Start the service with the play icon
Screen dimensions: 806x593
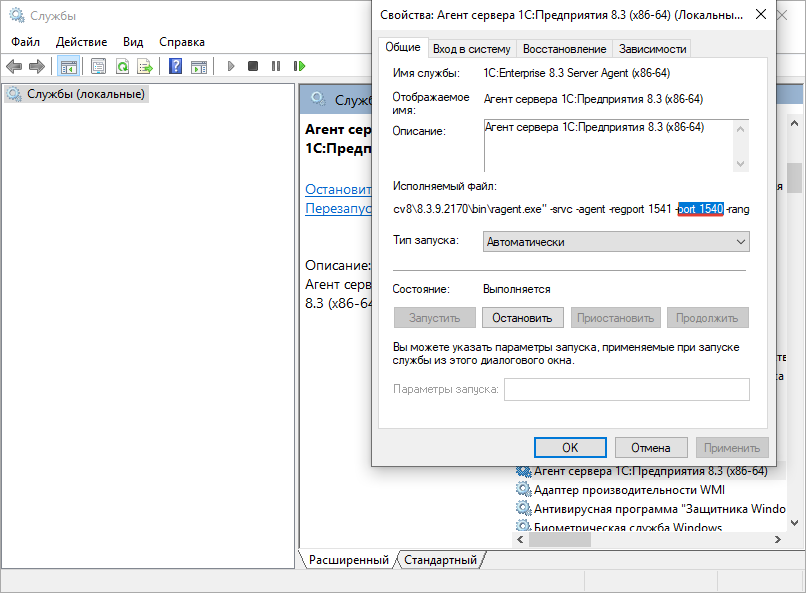pos(231,66)
